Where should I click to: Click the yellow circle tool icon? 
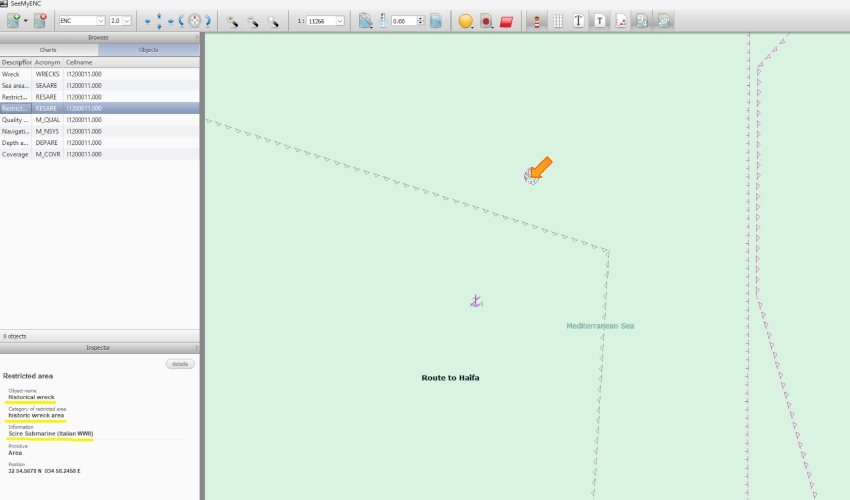pyautogui.click(x=465, y=21)
